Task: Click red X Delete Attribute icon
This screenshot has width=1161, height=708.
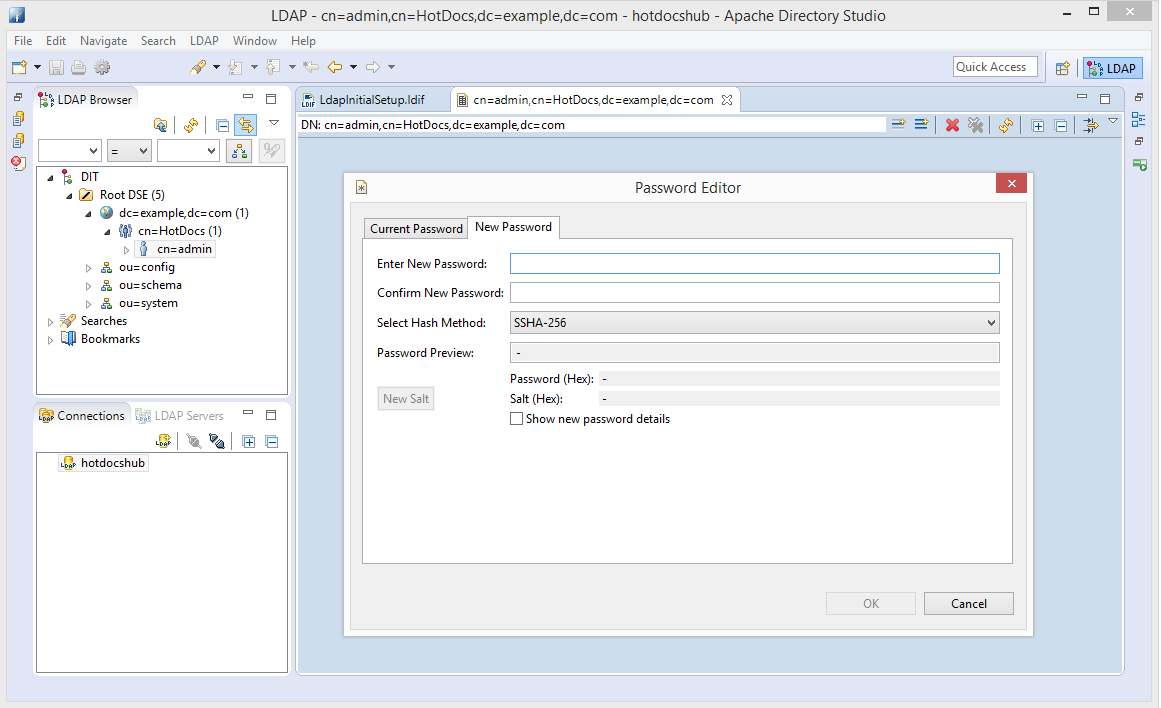Action: point(952,125)
